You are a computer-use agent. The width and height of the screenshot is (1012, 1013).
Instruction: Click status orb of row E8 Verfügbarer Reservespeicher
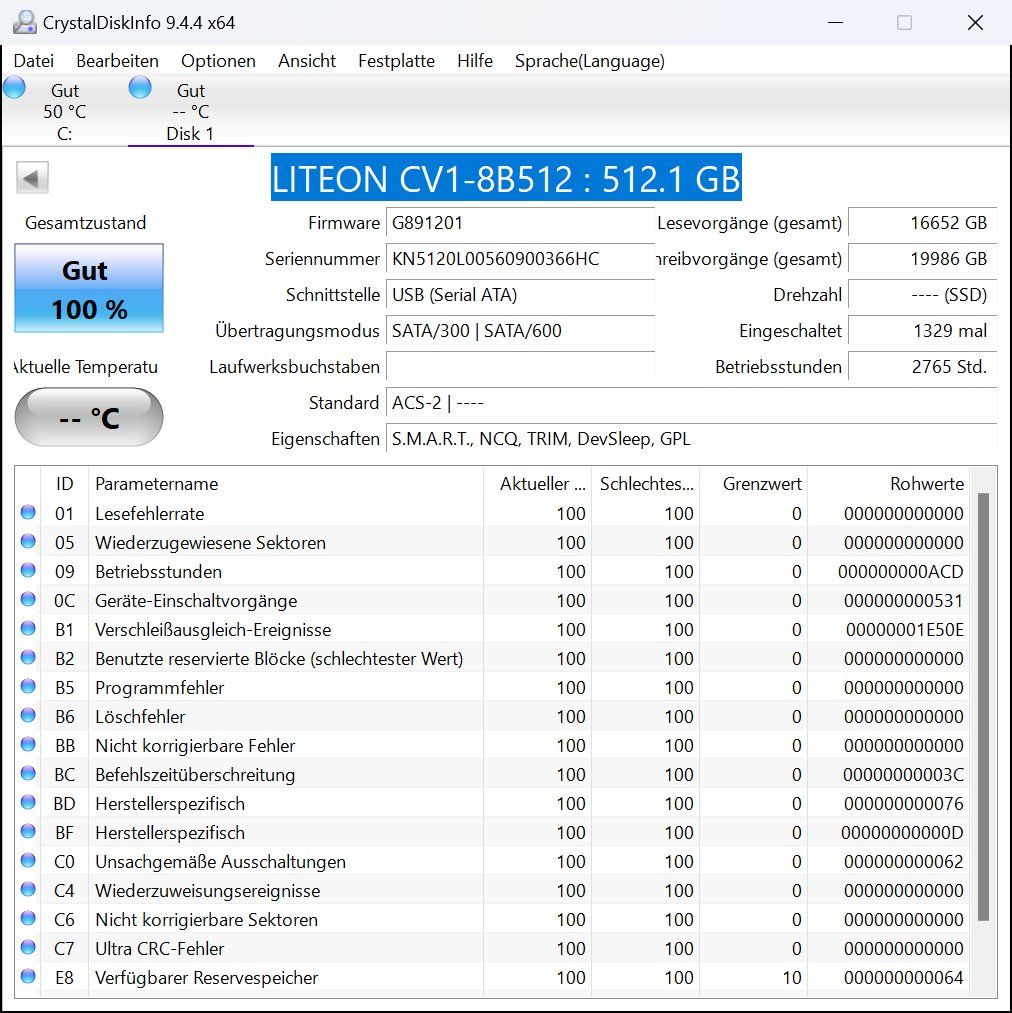(28, 977)
